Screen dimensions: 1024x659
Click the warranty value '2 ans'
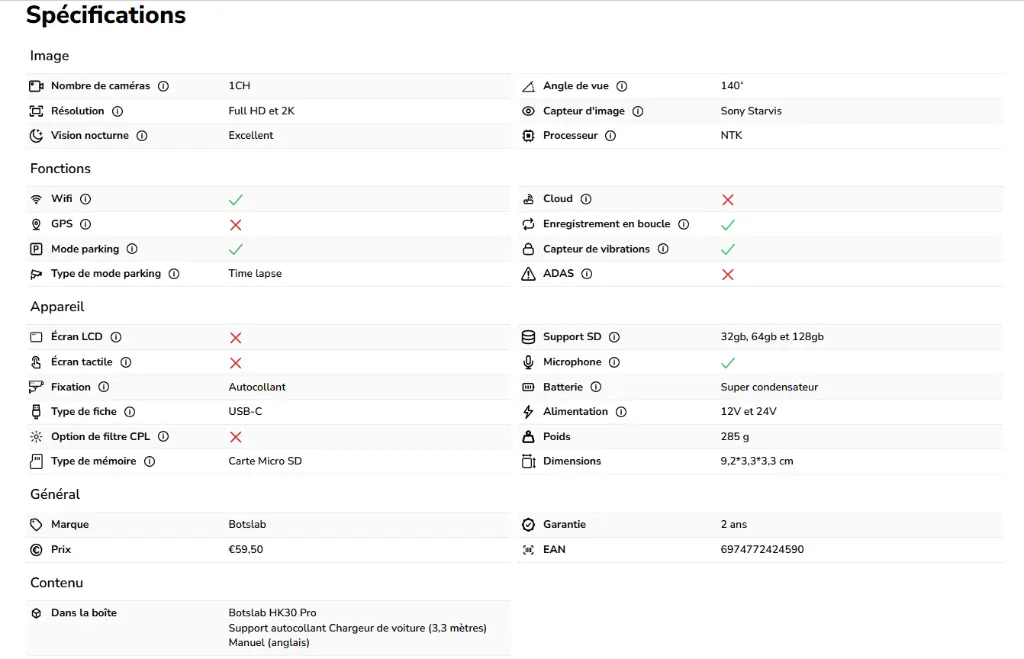[733, 524]
